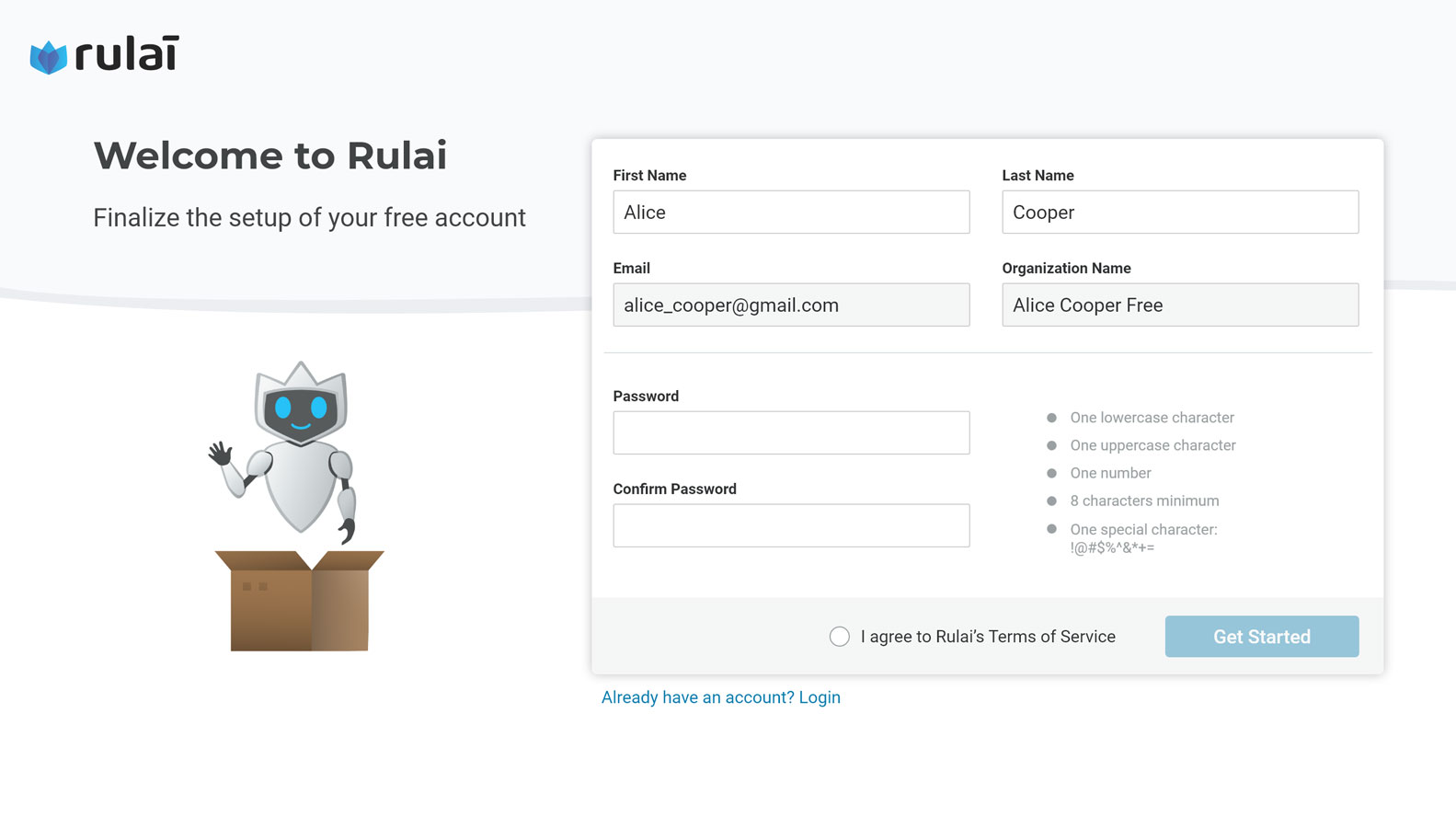
Task: Click the 'One lowercase character' bullet dot
Action: (x=1051, y=418)
